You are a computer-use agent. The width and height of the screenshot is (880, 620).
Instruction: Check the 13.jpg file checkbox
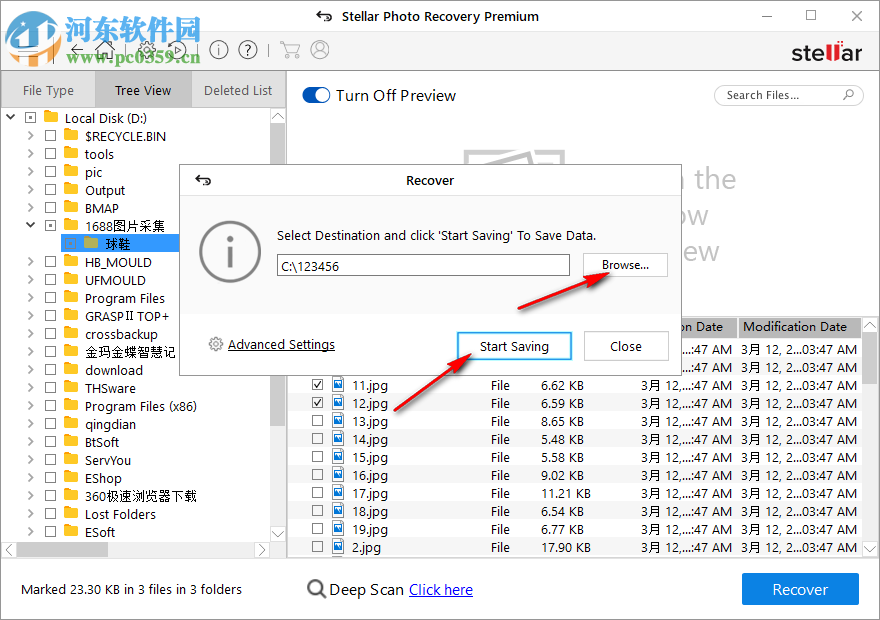[x=317, y=421]
